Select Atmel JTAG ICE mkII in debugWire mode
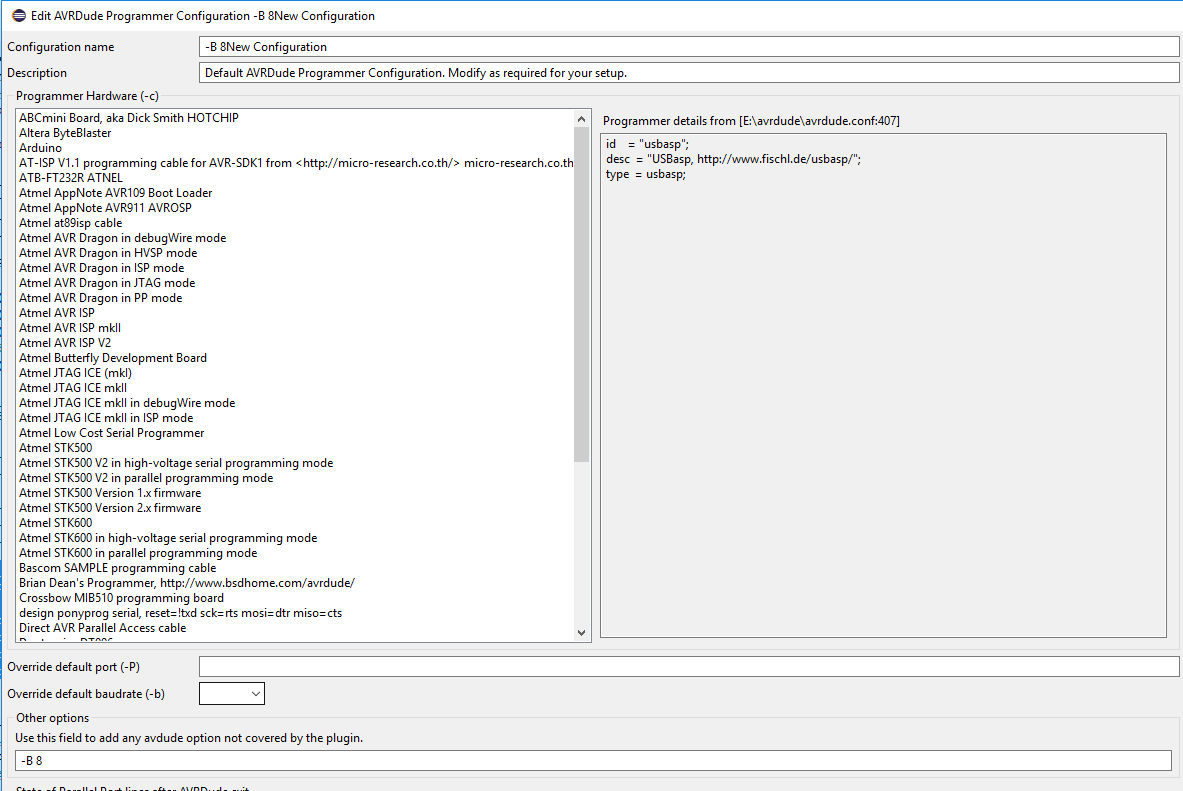Screen dimensions: 1183x791 [x=127, y=403]
